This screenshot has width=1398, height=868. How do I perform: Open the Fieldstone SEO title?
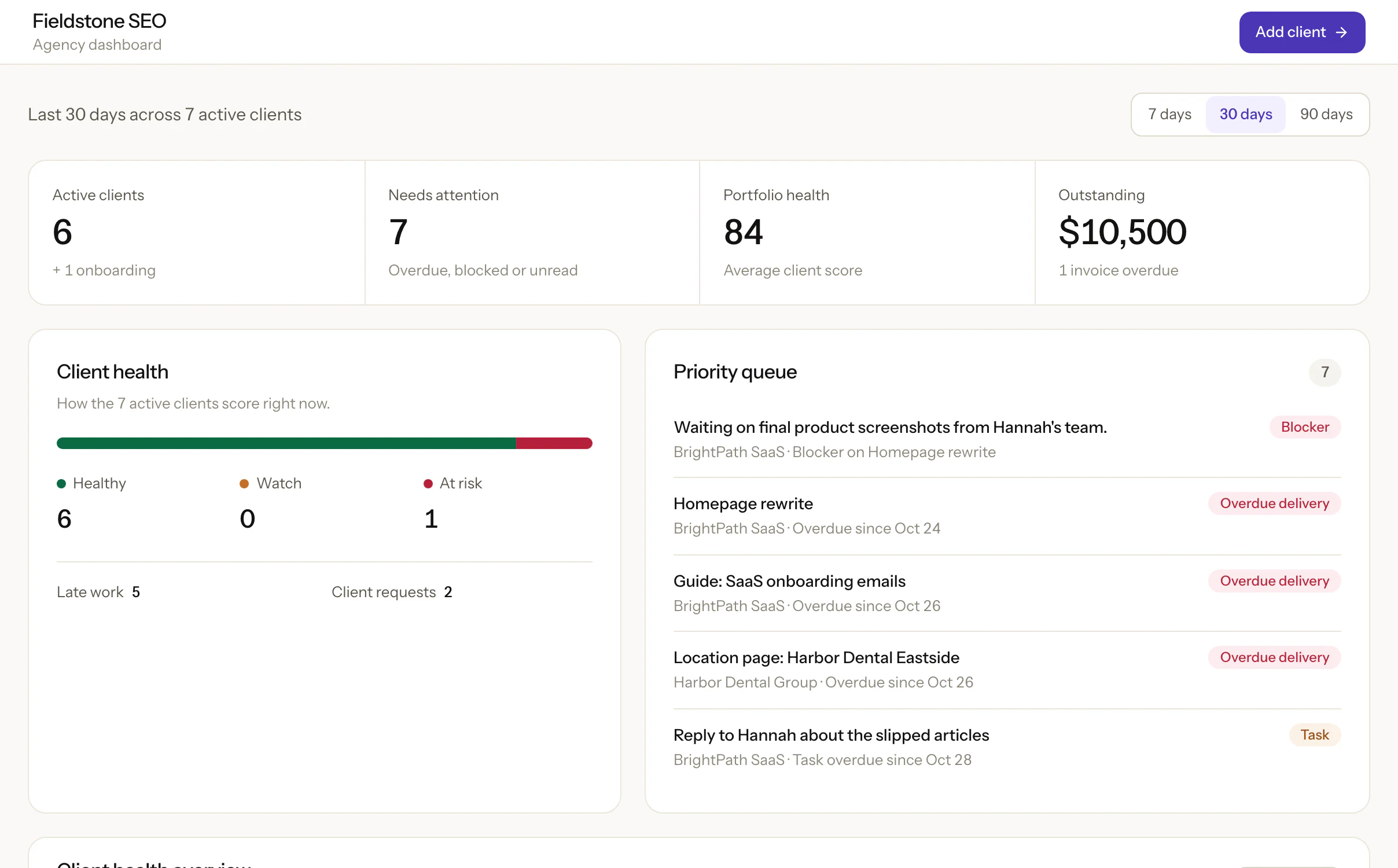click(x=99, y=21)
